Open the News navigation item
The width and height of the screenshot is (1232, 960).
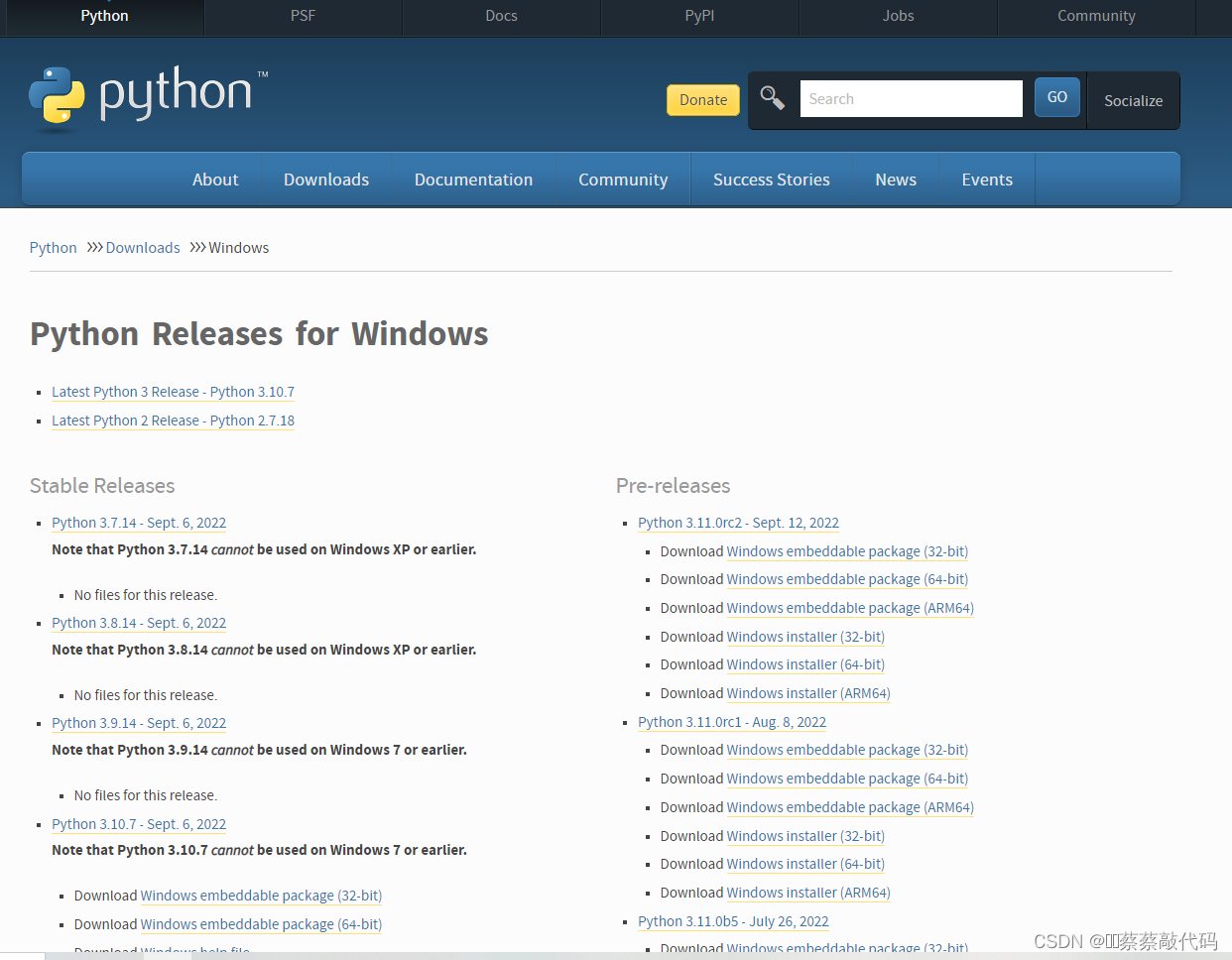[896, 180]
